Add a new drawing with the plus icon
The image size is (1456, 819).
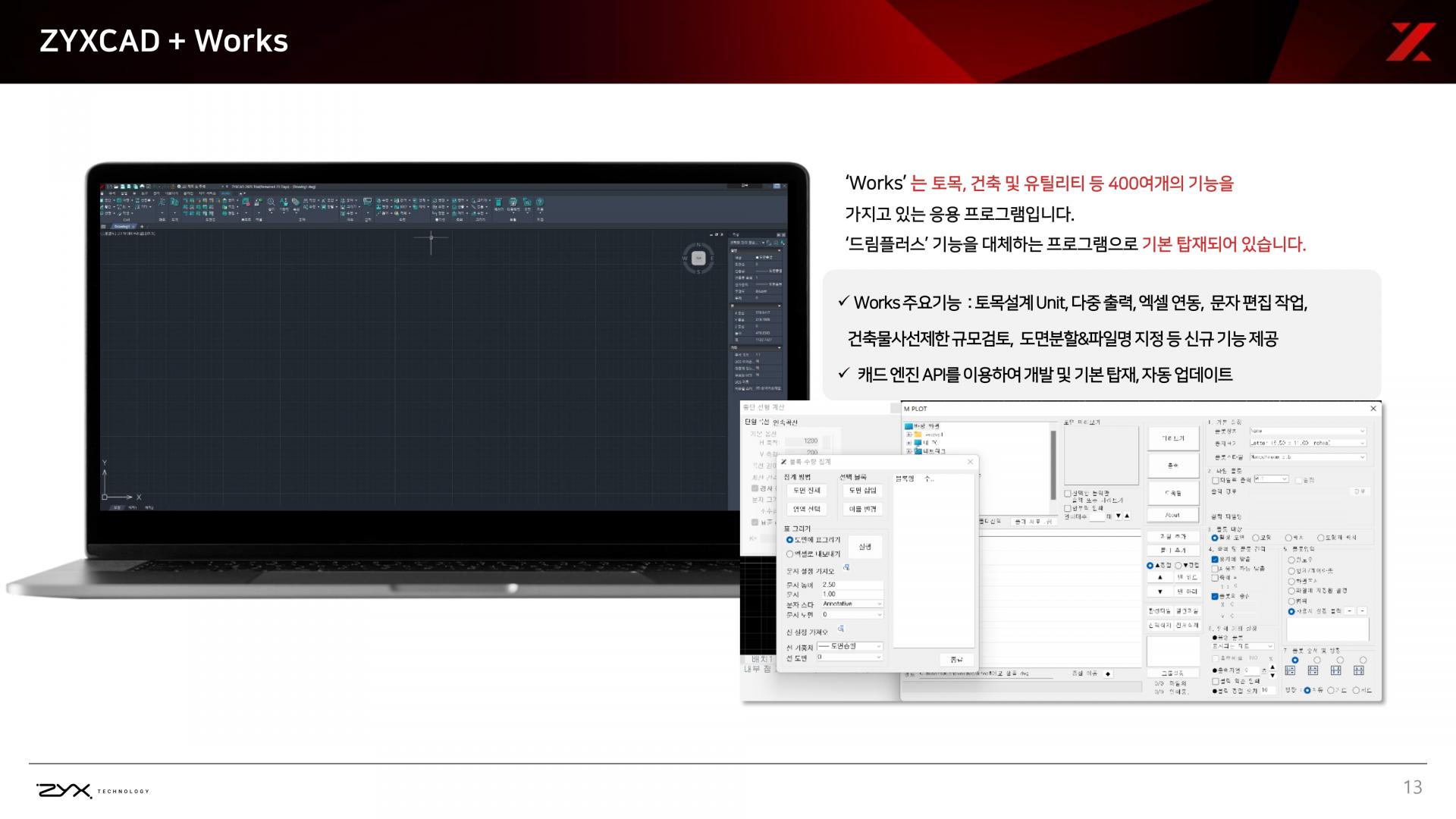tap(142, 226)
